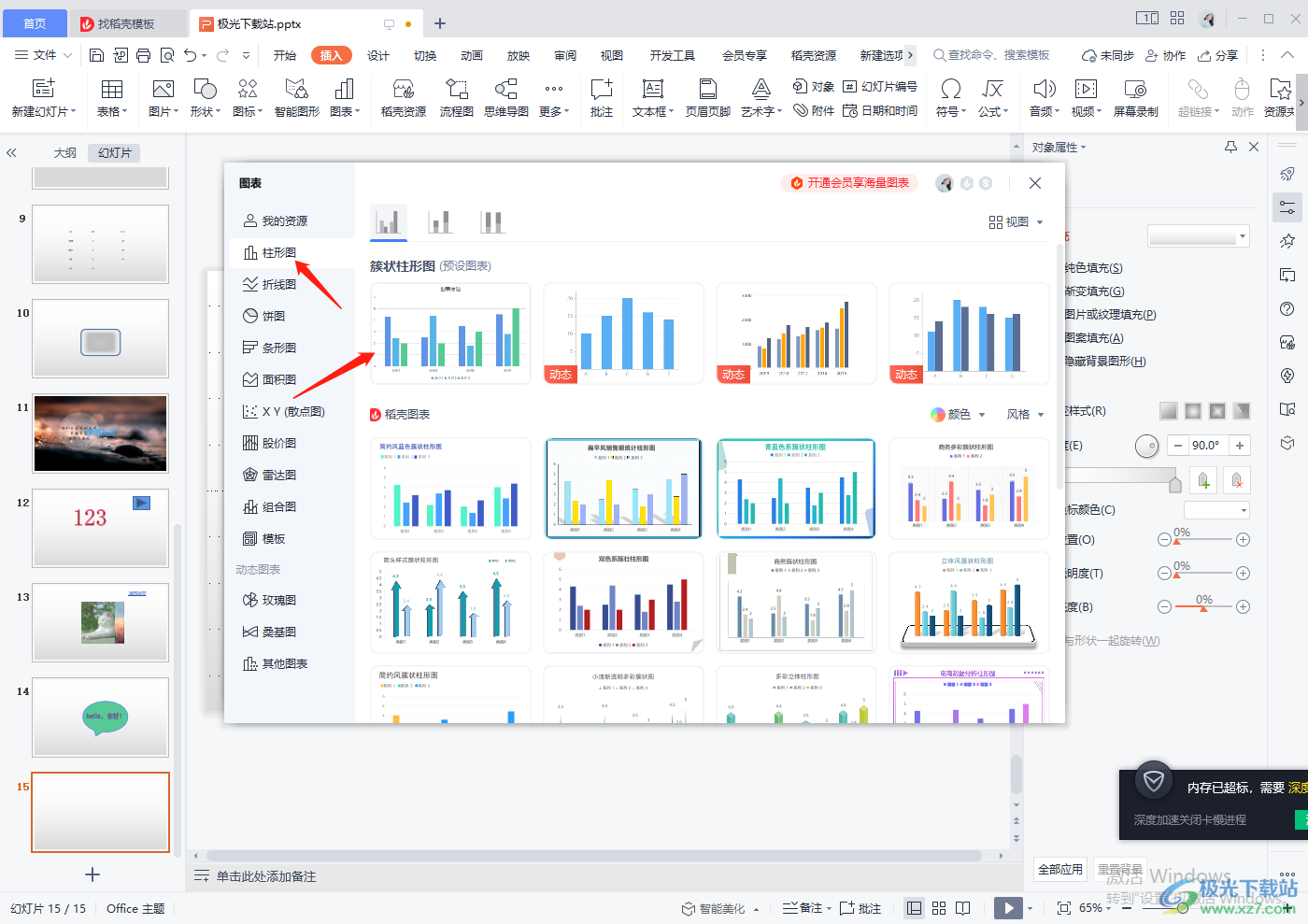Click the slideshow play button in status bar
1308x924 pixels.
tap(1008, 907)
